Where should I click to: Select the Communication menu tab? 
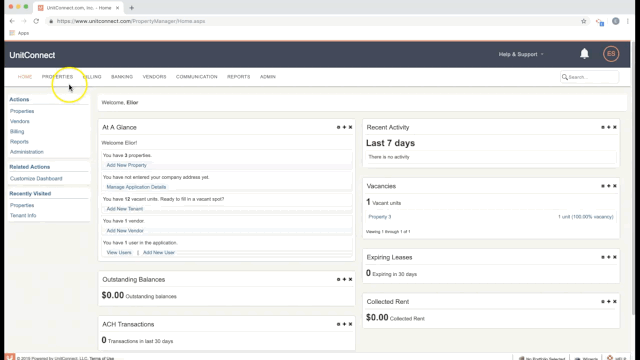(x=196, y=77)
